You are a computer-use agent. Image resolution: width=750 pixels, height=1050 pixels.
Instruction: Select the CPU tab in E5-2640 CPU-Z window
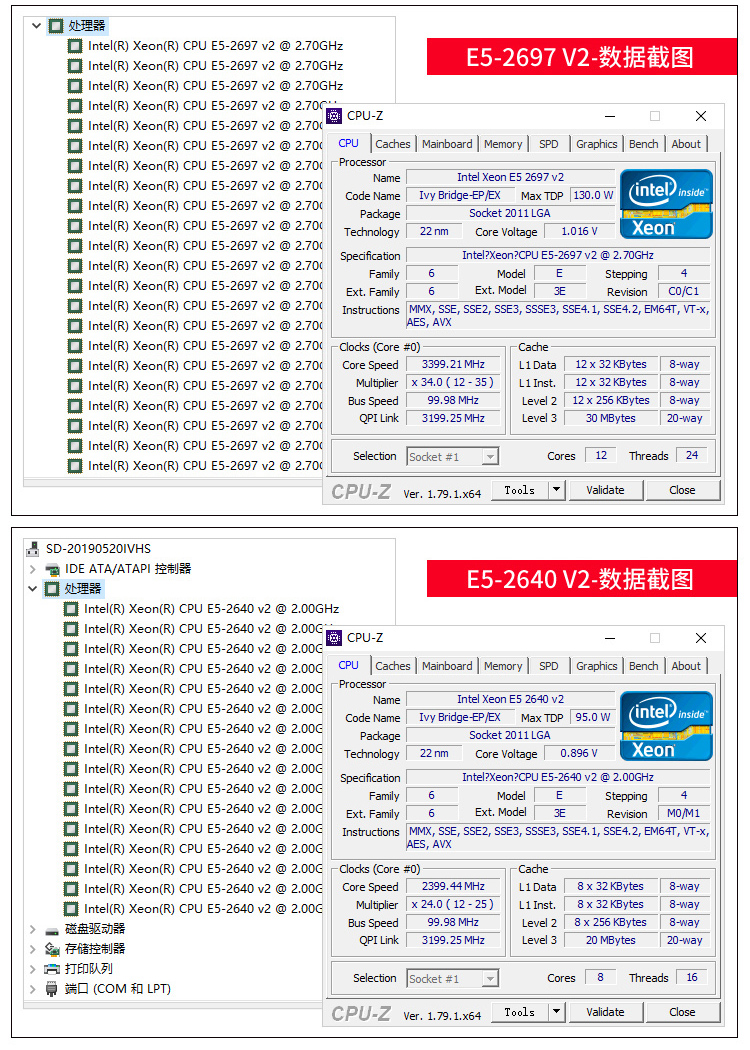tap(348, 665)
